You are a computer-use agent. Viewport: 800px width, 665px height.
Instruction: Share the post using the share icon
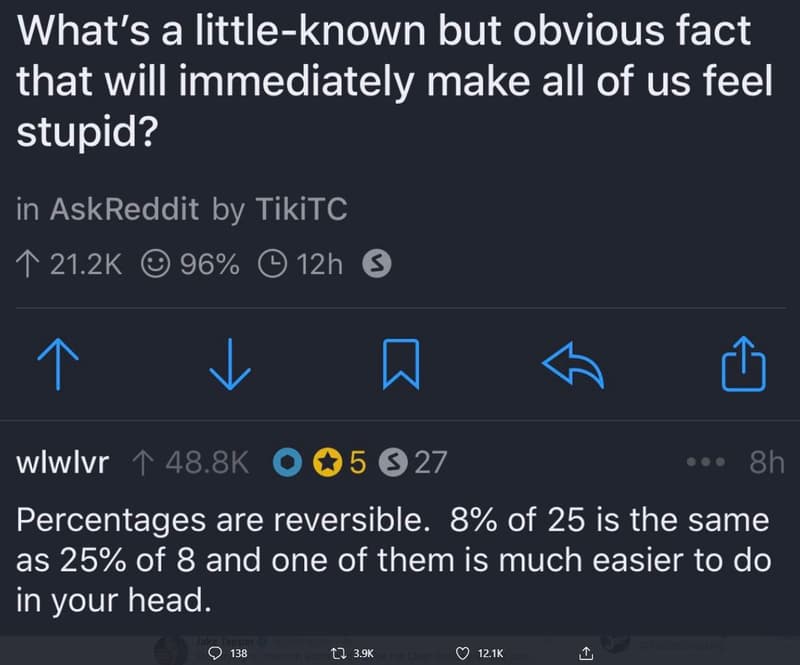click(742, 365)
